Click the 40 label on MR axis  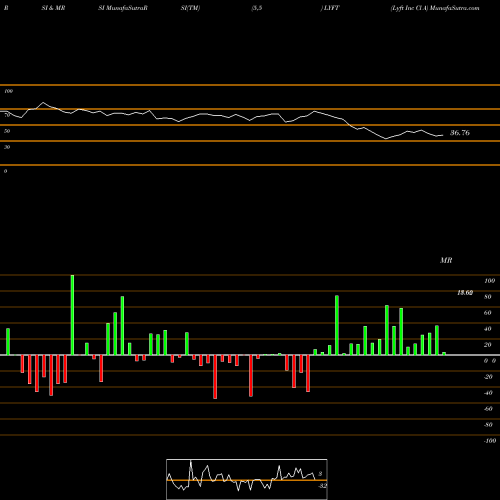pos(488,329)
